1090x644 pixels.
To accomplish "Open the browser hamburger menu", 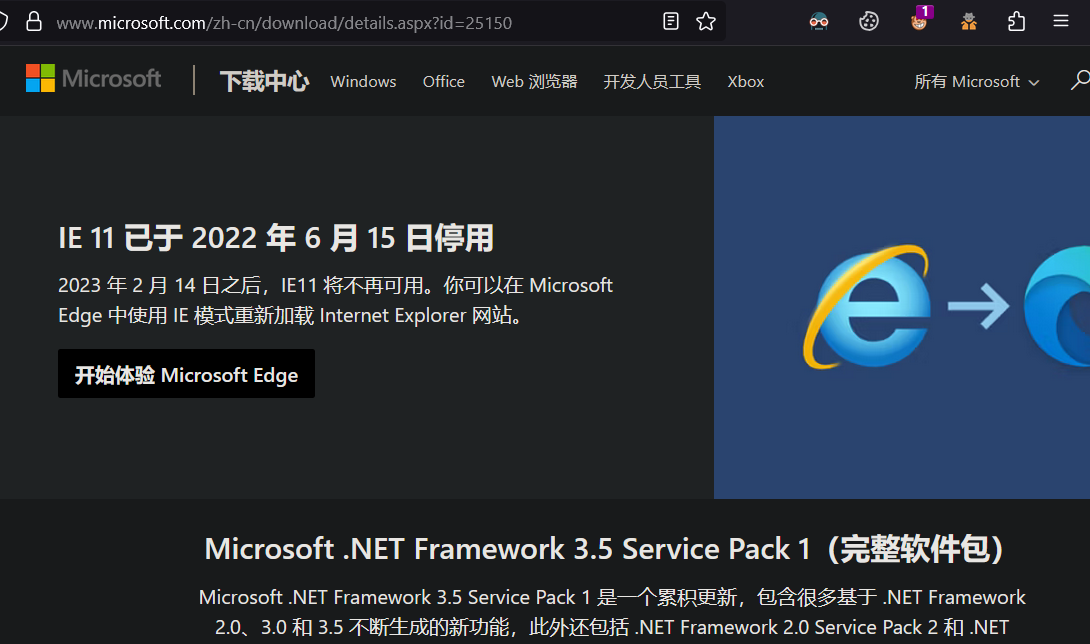I will click(x=1061, y=21).
